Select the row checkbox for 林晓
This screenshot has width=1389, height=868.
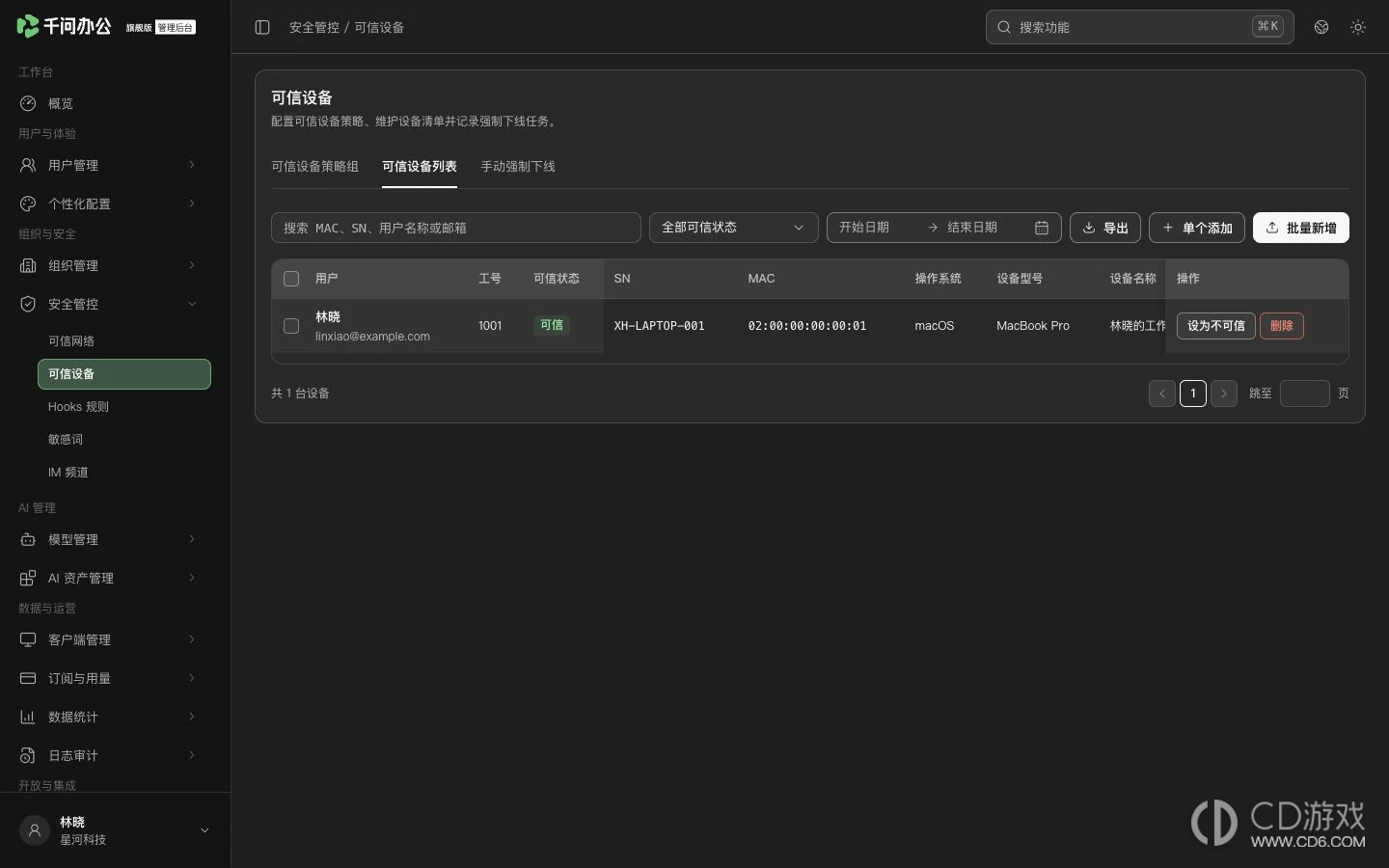pos(291,326)
